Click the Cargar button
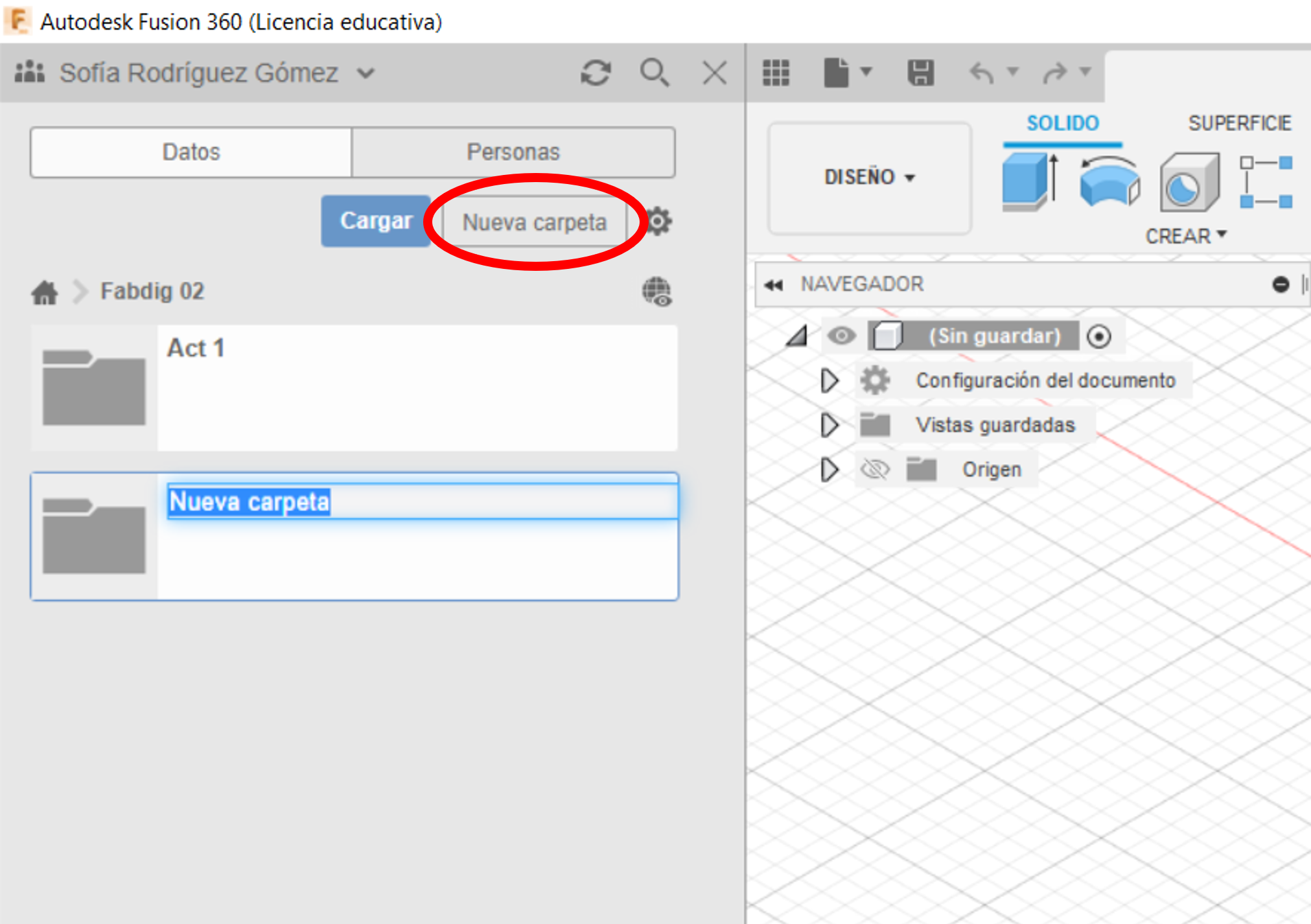 [x=376, y=221]
